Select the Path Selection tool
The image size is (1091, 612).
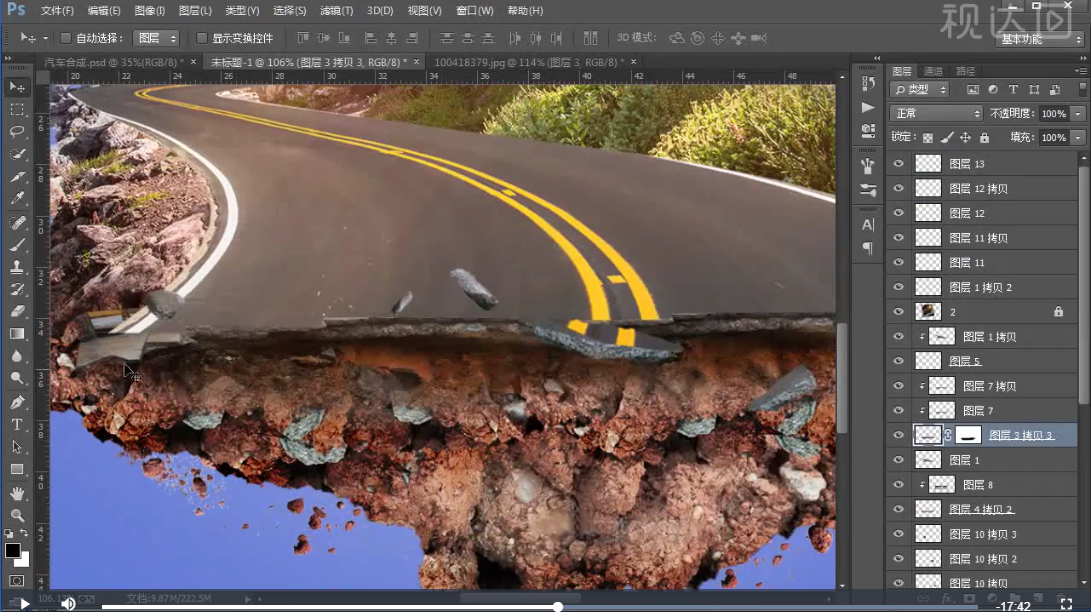[17, 446]
